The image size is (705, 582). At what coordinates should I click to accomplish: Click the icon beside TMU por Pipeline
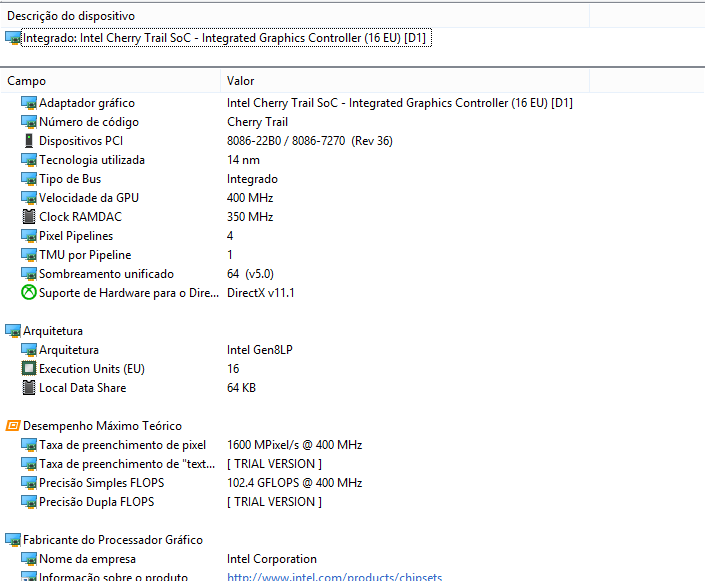(29, 255)
